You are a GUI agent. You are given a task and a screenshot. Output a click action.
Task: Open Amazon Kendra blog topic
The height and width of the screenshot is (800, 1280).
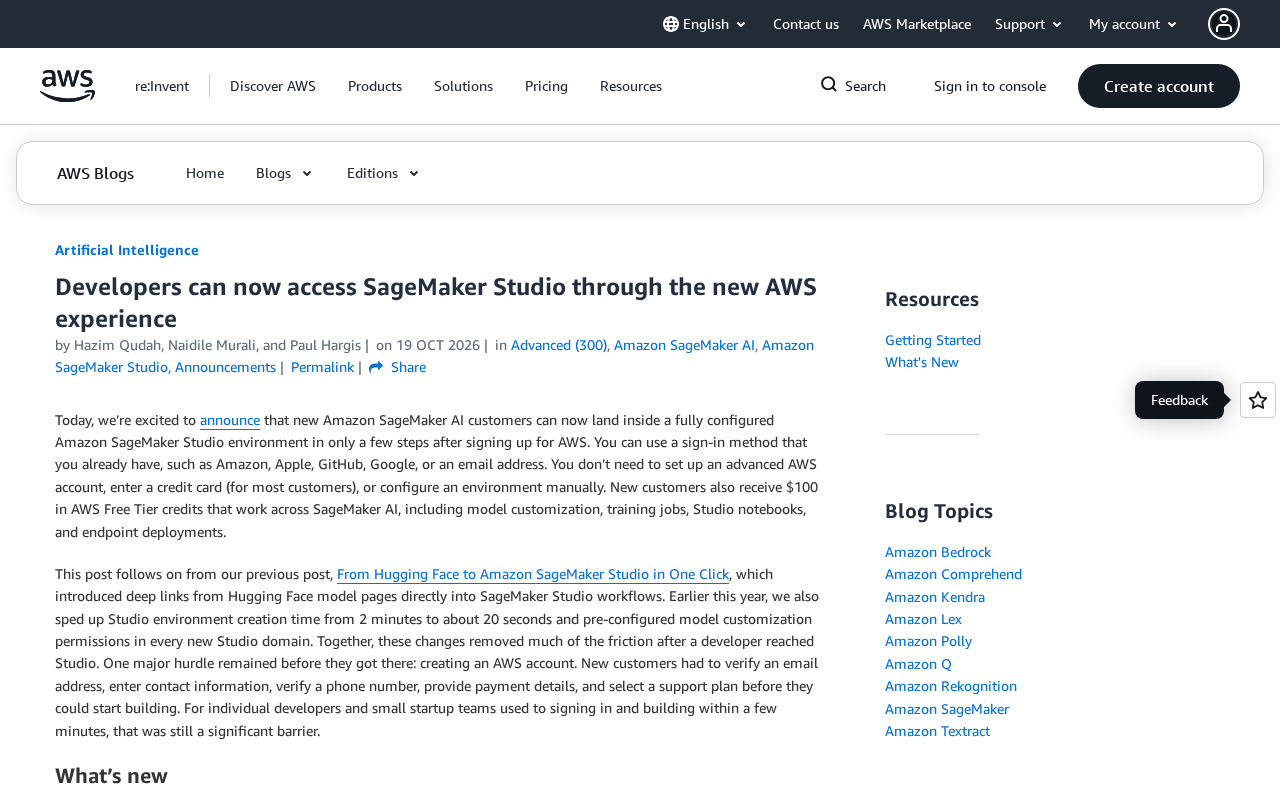click(x=935, y=597)
